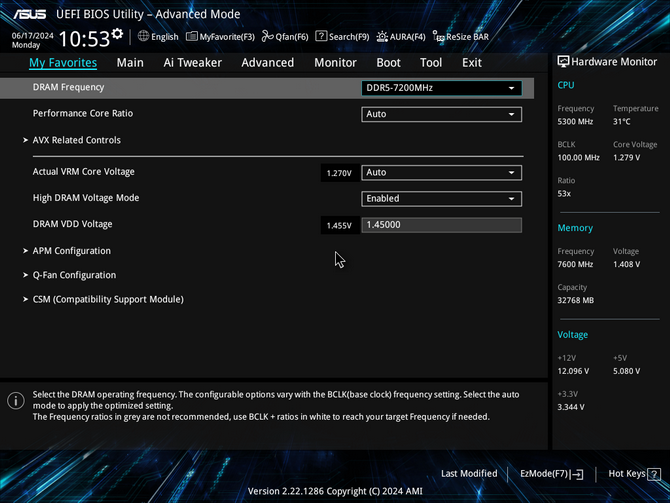Open the AURA(F4) lighting icon
The image size is (670, 503).
(382, 36)
